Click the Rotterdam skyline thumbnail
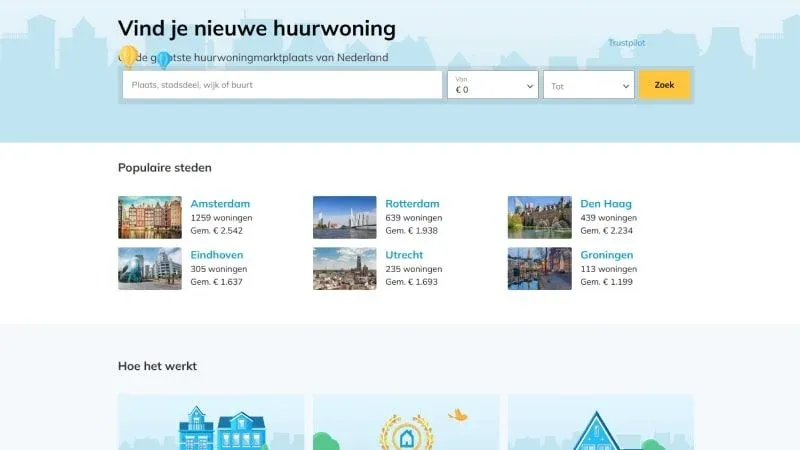This screenshot has height=450, width=800. (x=345, y=217)
